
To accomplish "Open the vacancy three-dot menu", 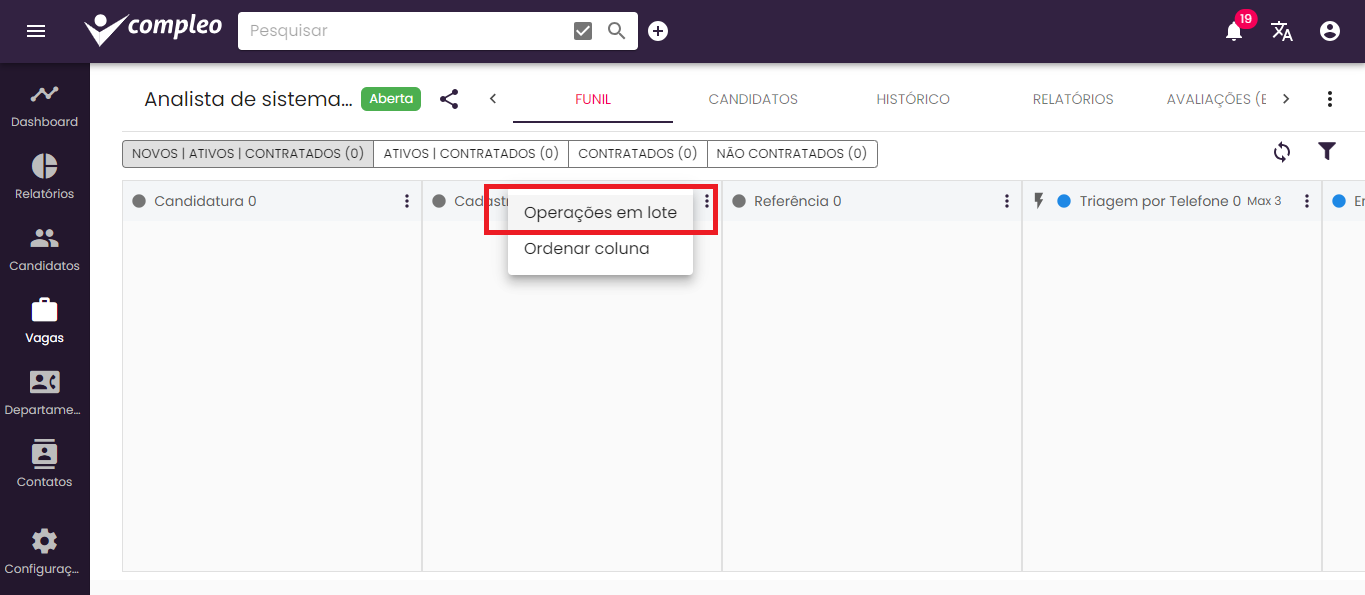I will coord(1329,99).
